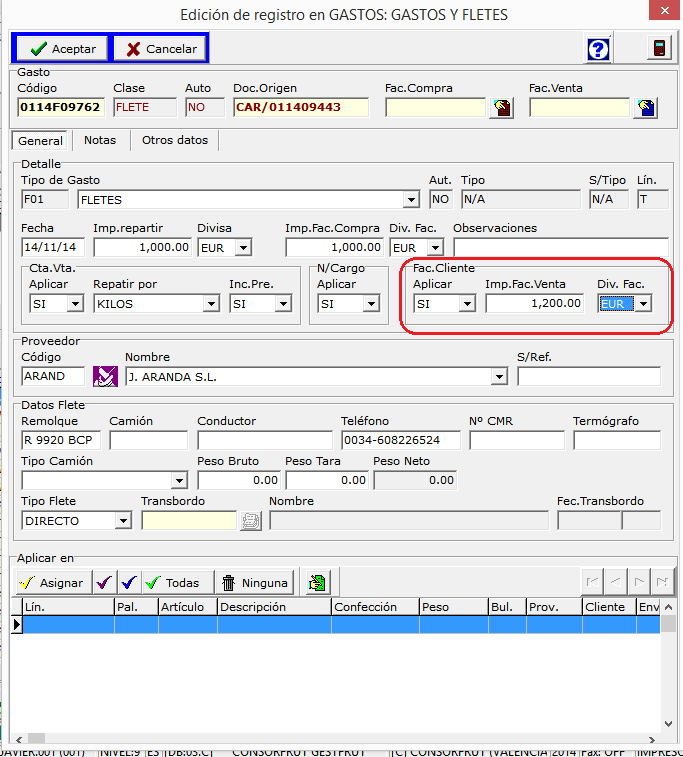Click the Ninguna button with trash icon

254,583
